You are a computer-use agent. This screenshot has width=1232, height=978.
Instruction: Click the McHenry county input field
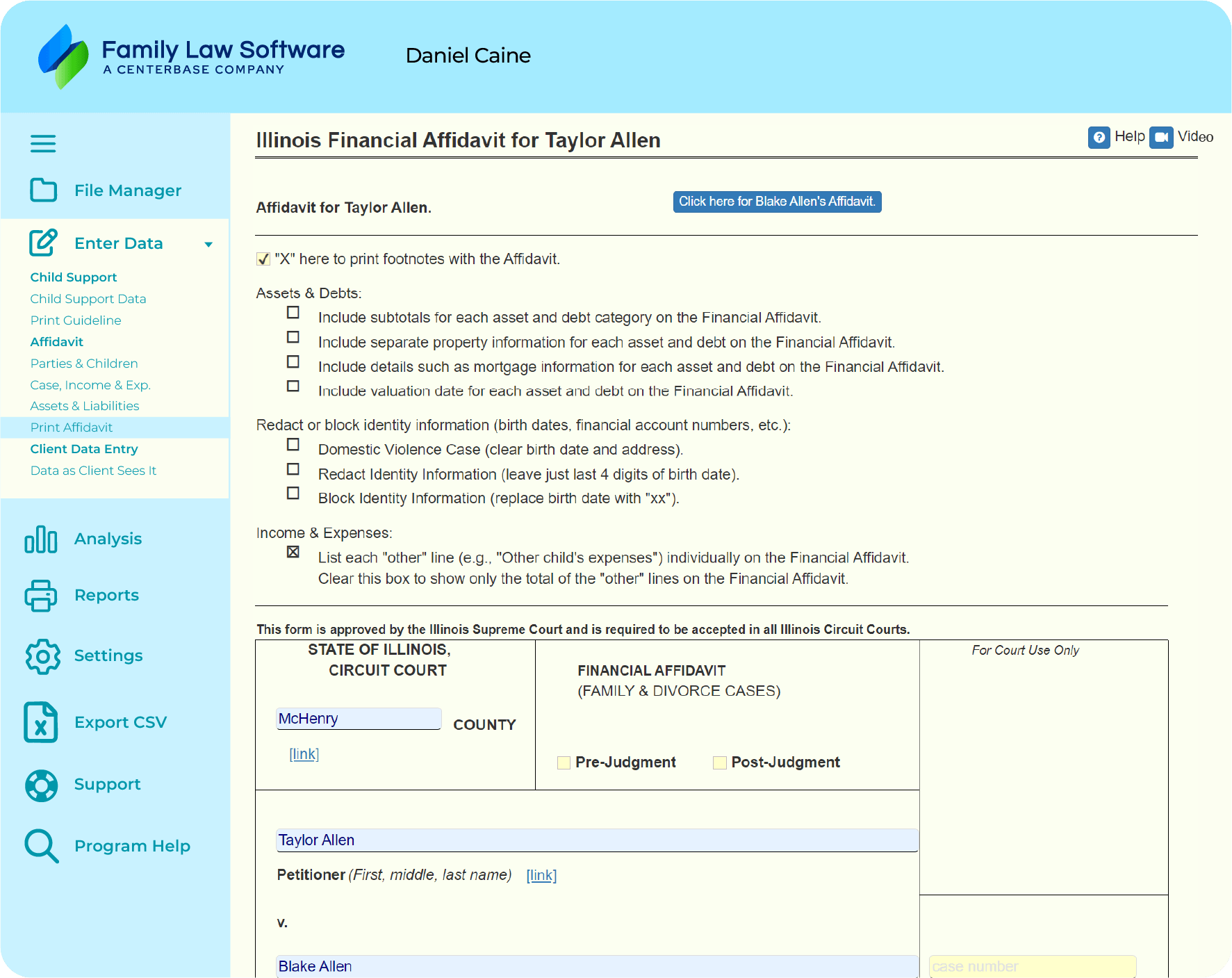(359, 719)
